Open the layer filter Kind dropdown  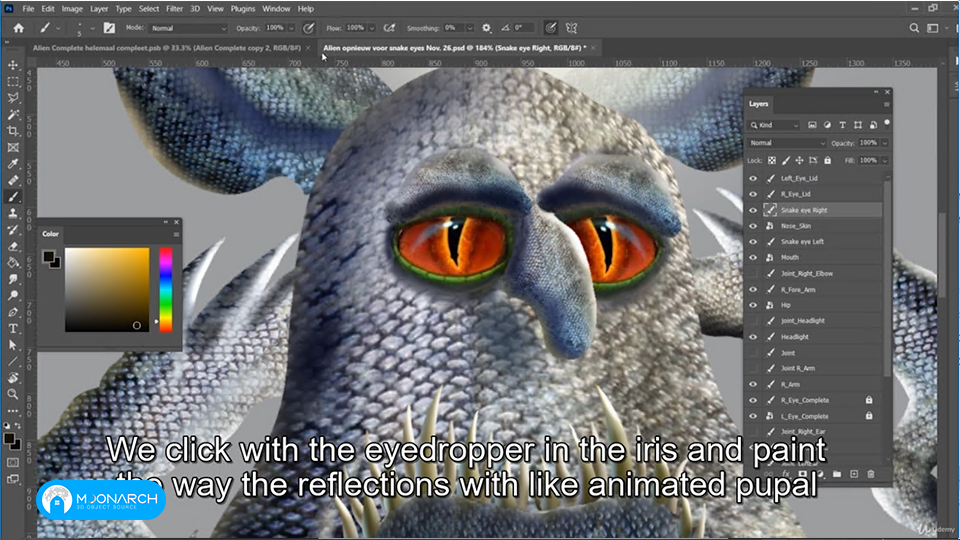click(775, 125)
